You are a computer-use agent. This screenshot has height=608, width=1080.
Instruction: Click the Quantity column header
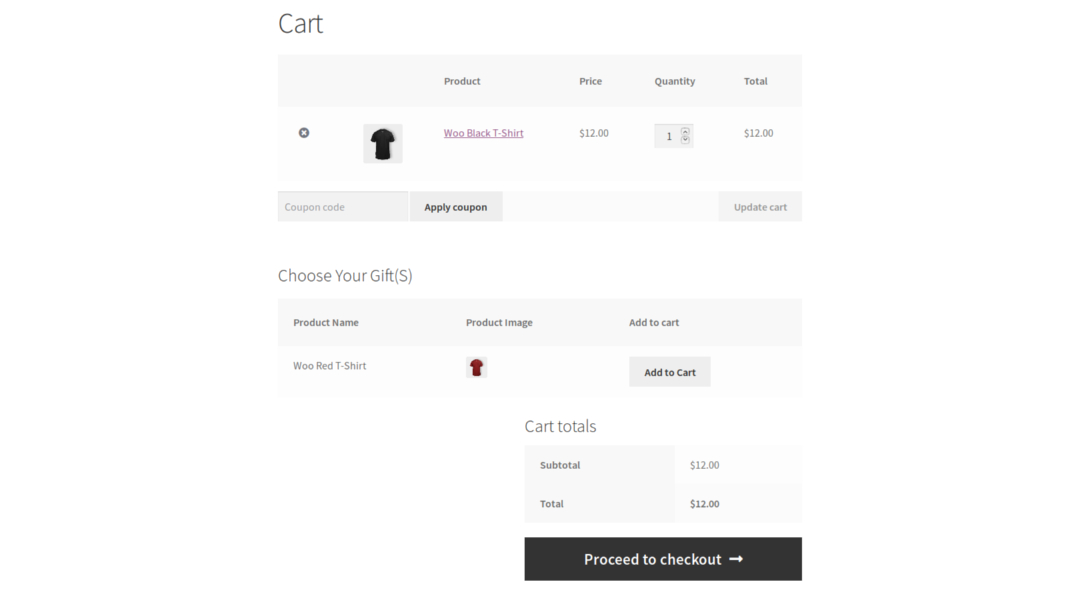click(674, 81)
